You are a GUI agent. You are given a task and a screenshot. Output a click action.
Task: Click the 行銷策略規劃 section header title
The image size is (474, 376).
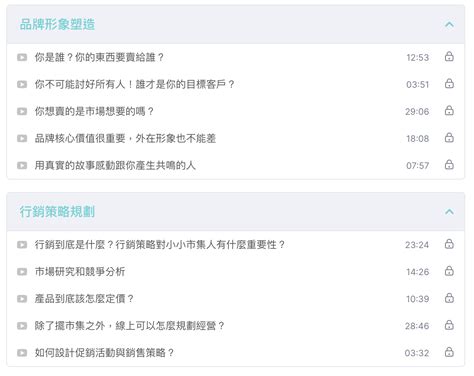[57, 211]
